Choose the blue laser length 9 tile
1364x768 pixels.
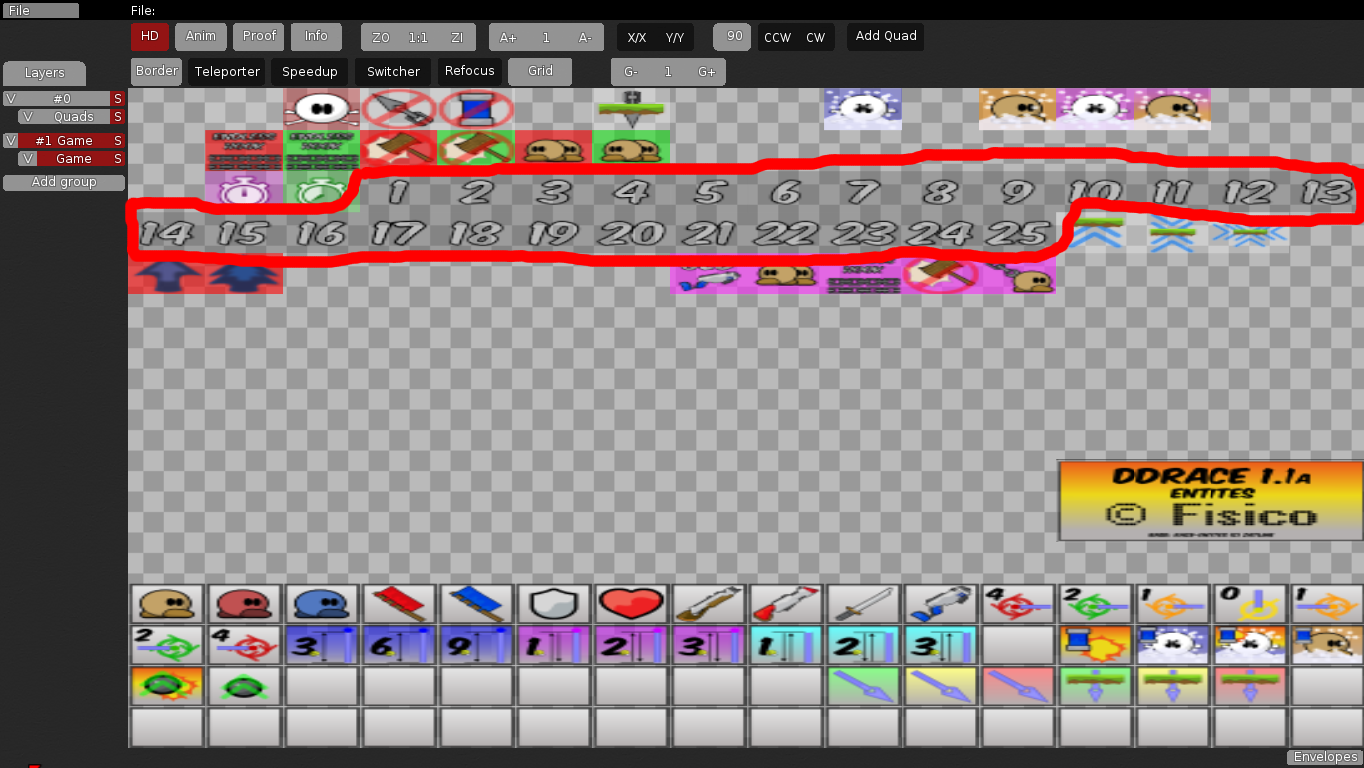tap(477, 645)
